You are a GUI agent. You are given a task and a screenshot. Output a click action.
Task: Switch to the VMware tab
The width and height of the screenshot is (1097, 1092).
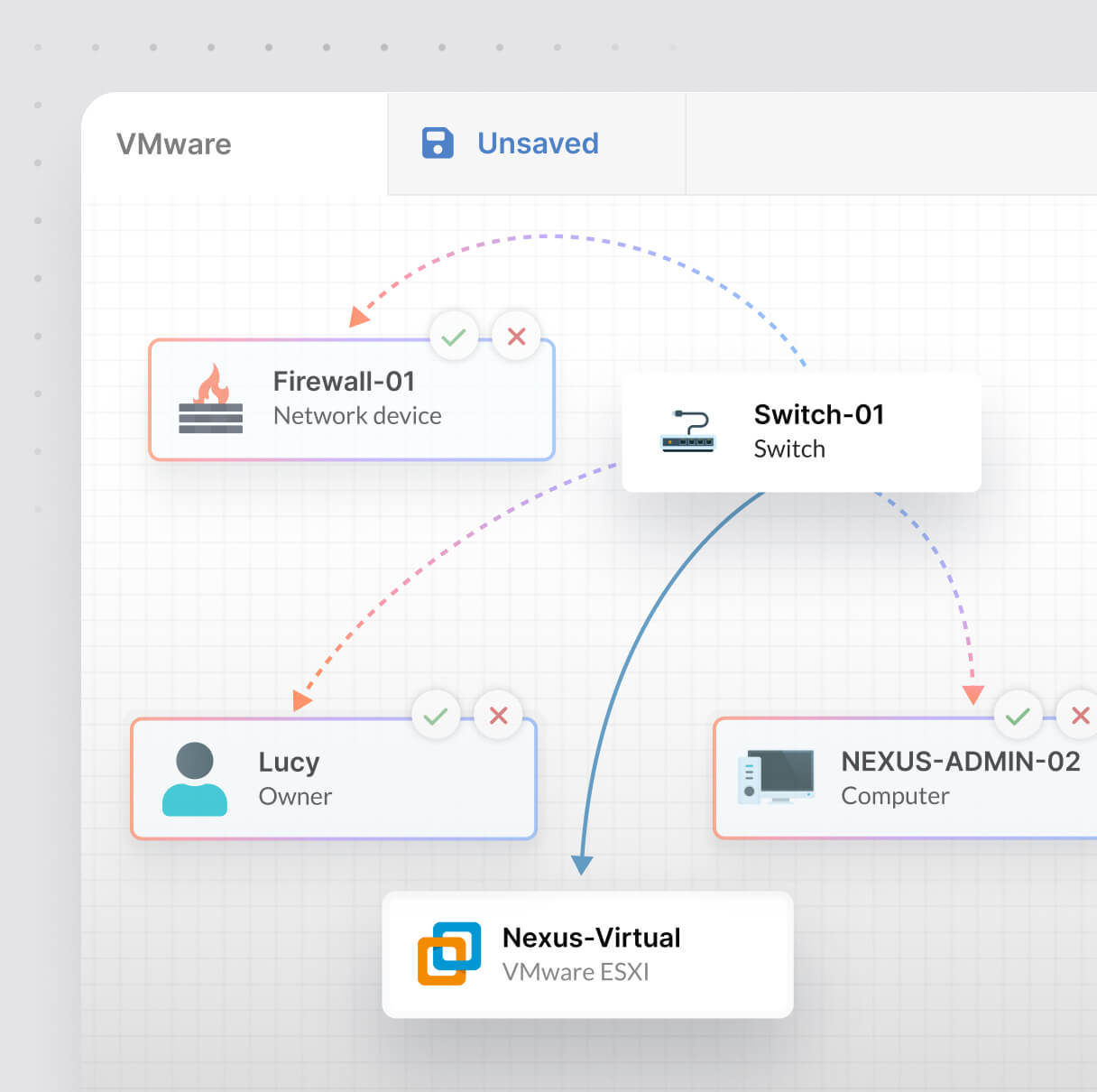tap(173, 143)
